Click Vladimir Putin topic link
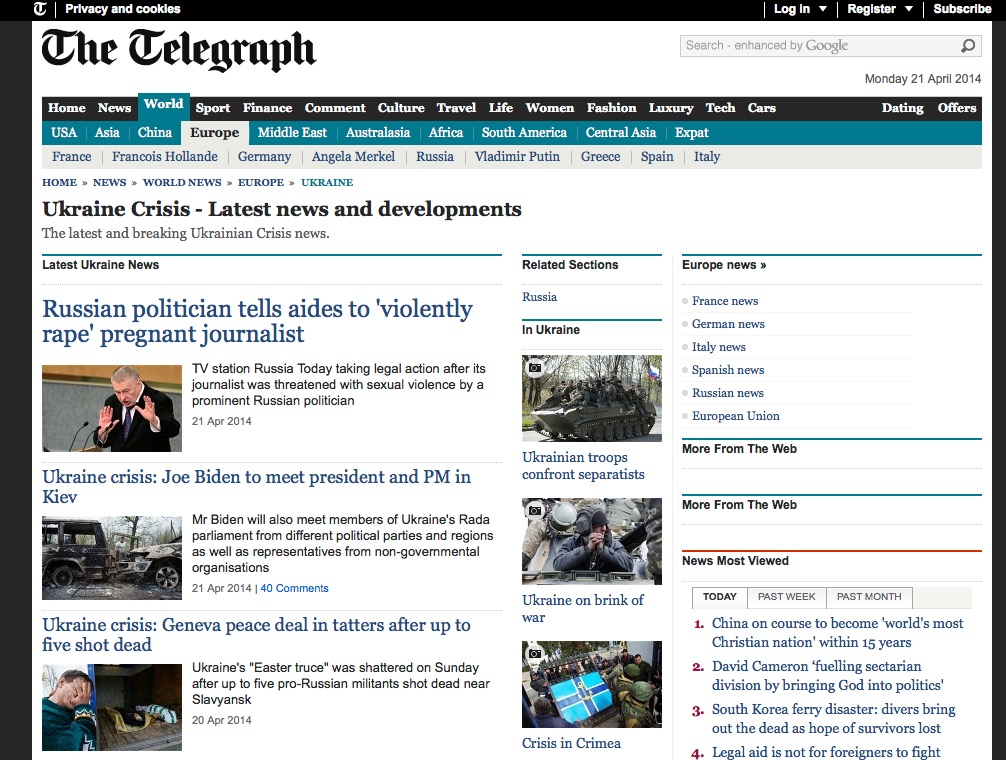Viewport: 1006px width, 760px height. point(517,157)
